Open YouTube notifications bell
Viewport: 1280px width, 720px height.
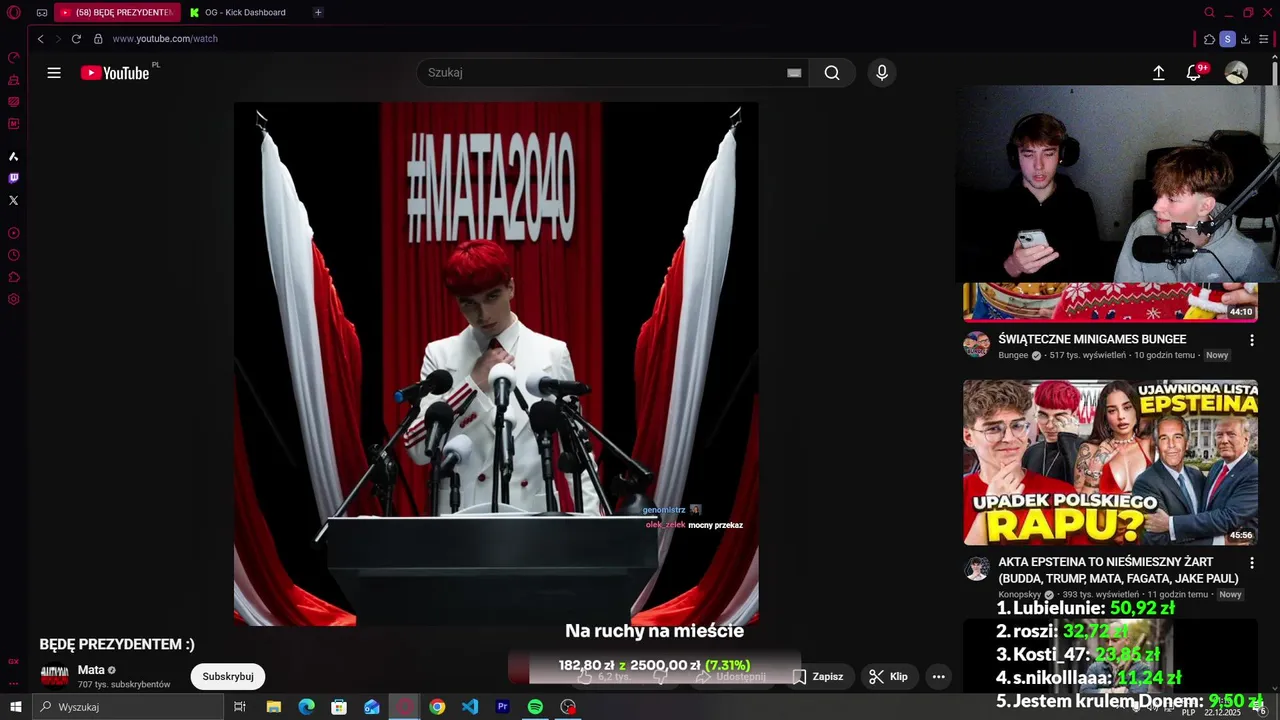pyautogui.click(x=1194, y=73)
